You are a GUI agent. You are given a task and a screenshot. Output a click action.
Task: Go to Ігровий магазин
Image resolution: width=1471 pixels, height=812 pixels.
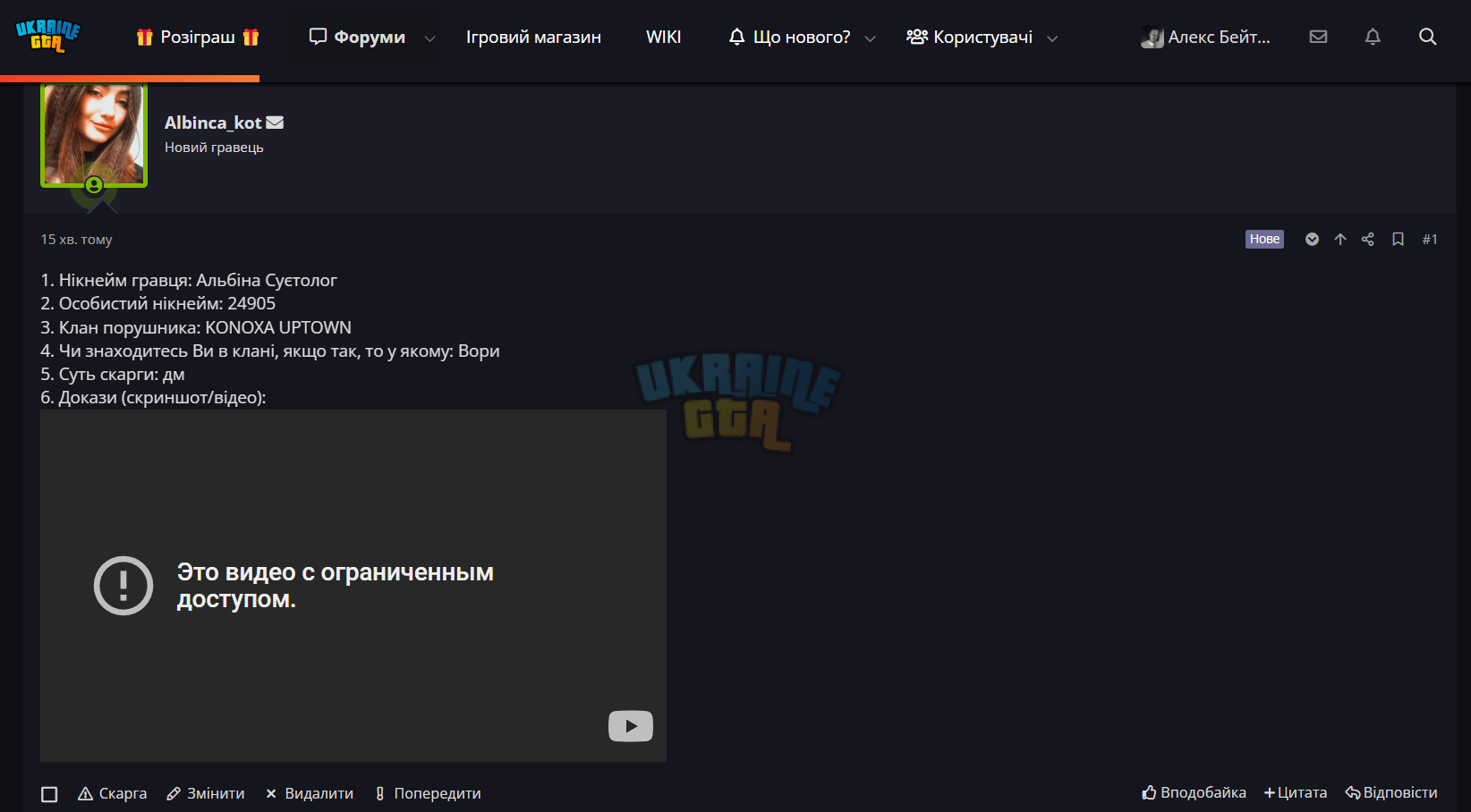click(x=533, y=38)
